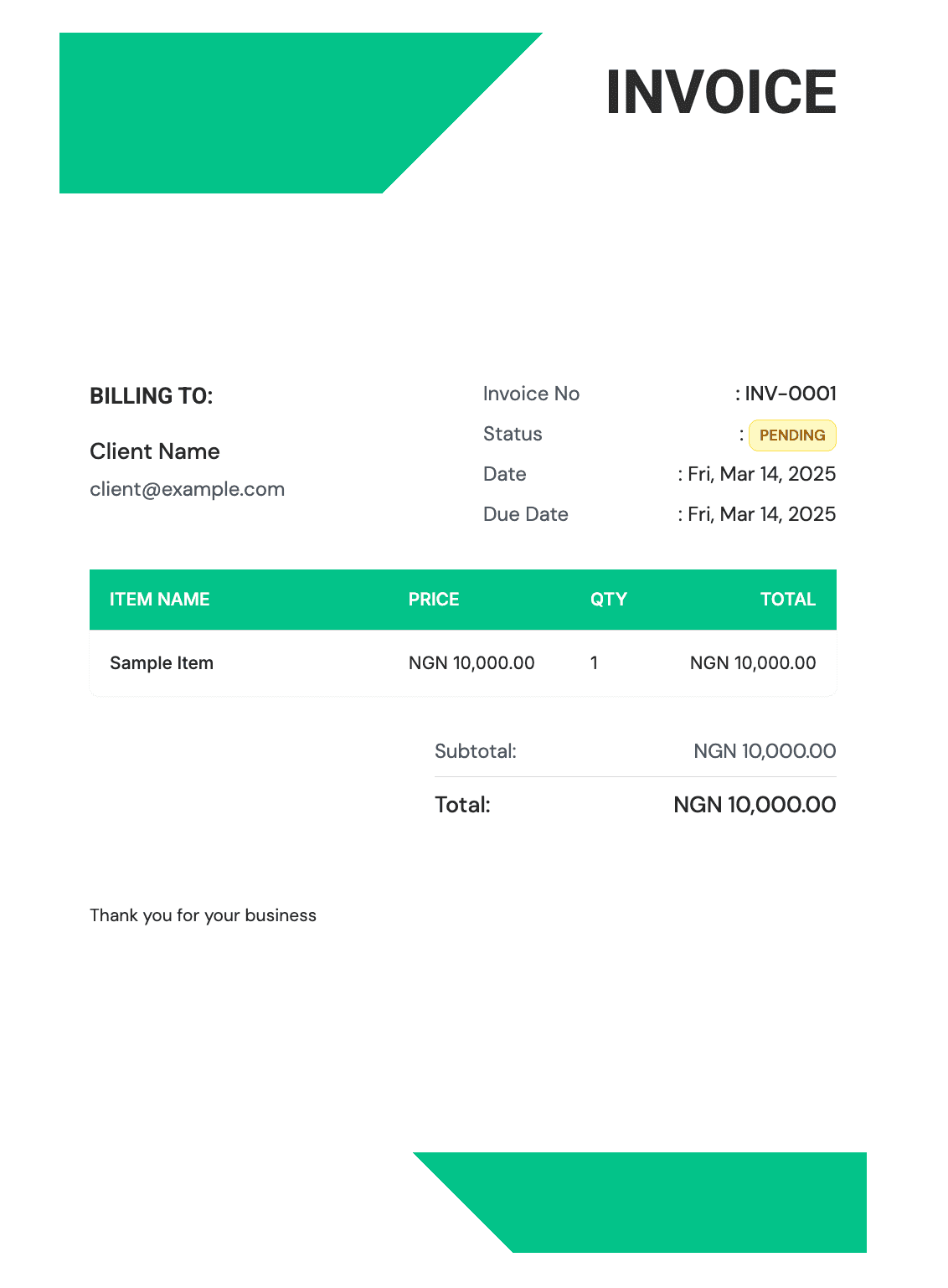Click the ITEM NAME column header
This screenshot has height=1288, width=948.
[x=160, y=600]
